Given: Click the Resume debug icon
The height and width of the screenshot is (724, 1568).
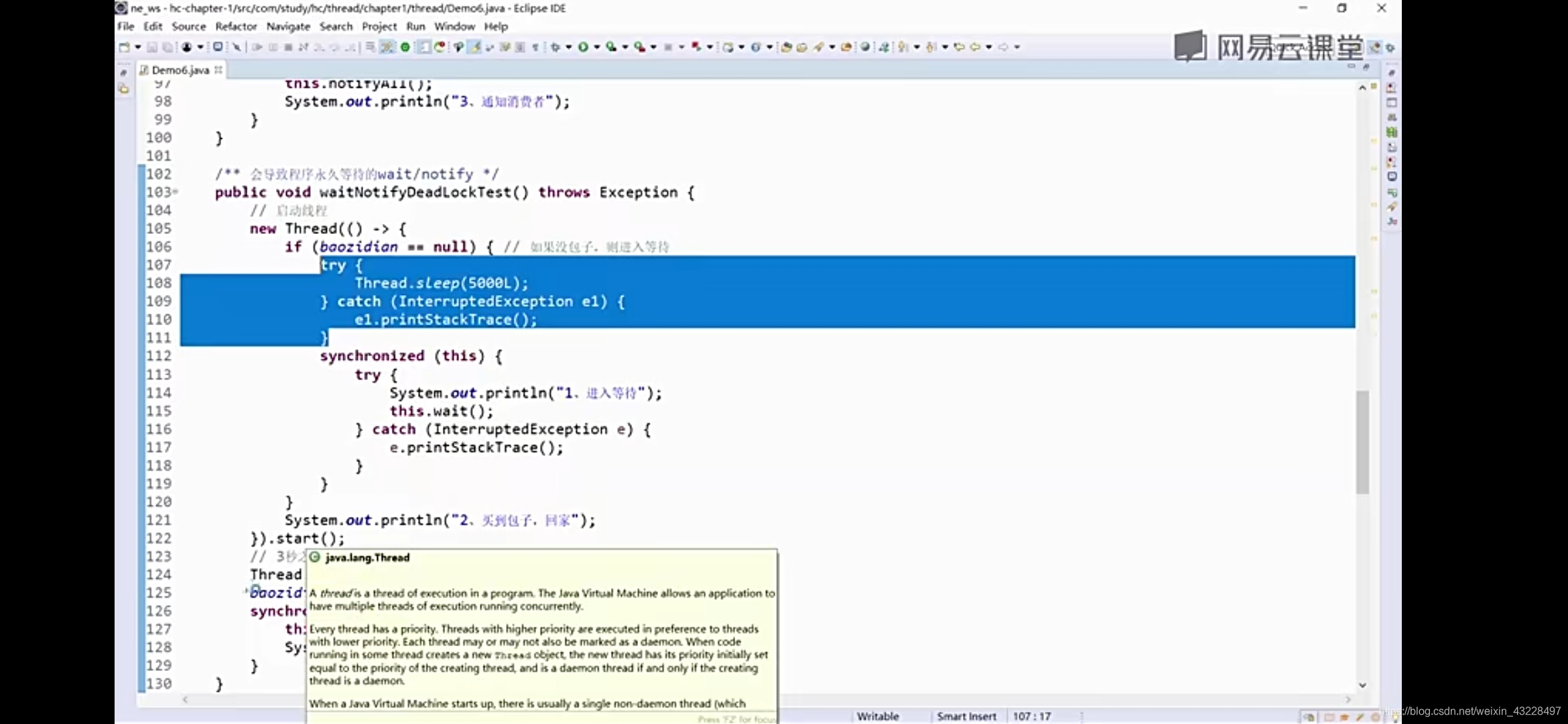Looking at the screenshot, I should click(x=257, y=47).
